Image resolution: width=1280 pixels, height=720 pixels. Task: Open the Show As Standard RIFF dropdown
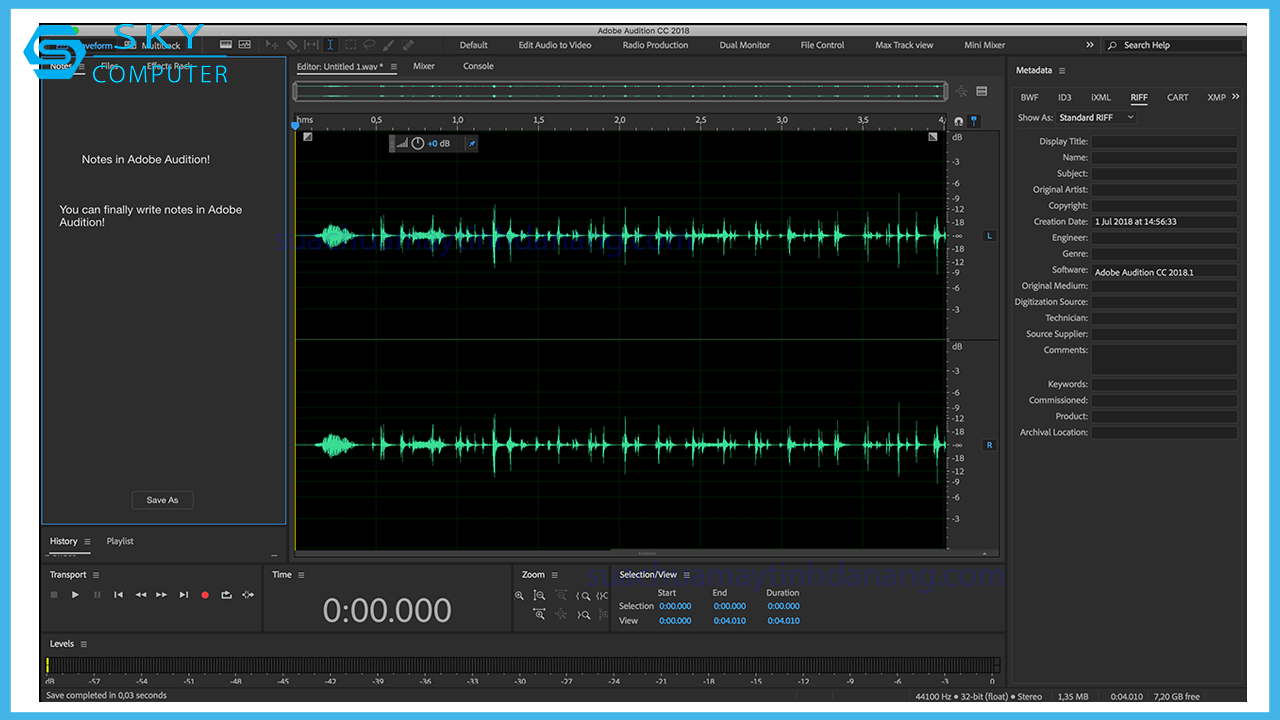[1097, 118]
